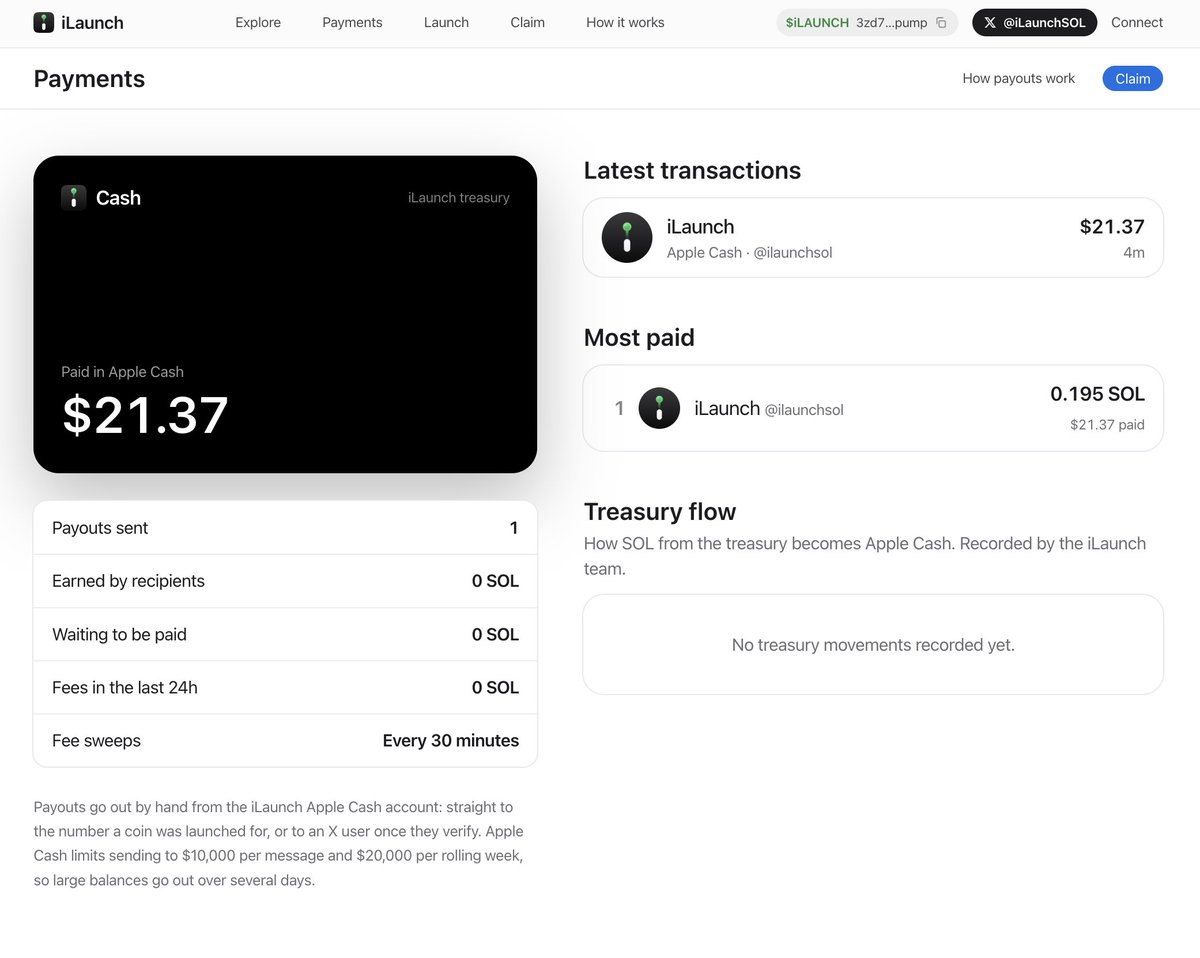The image size is (1200, 958).
Task: Click the payouts explanation paragraph
Action: point(279,844)
